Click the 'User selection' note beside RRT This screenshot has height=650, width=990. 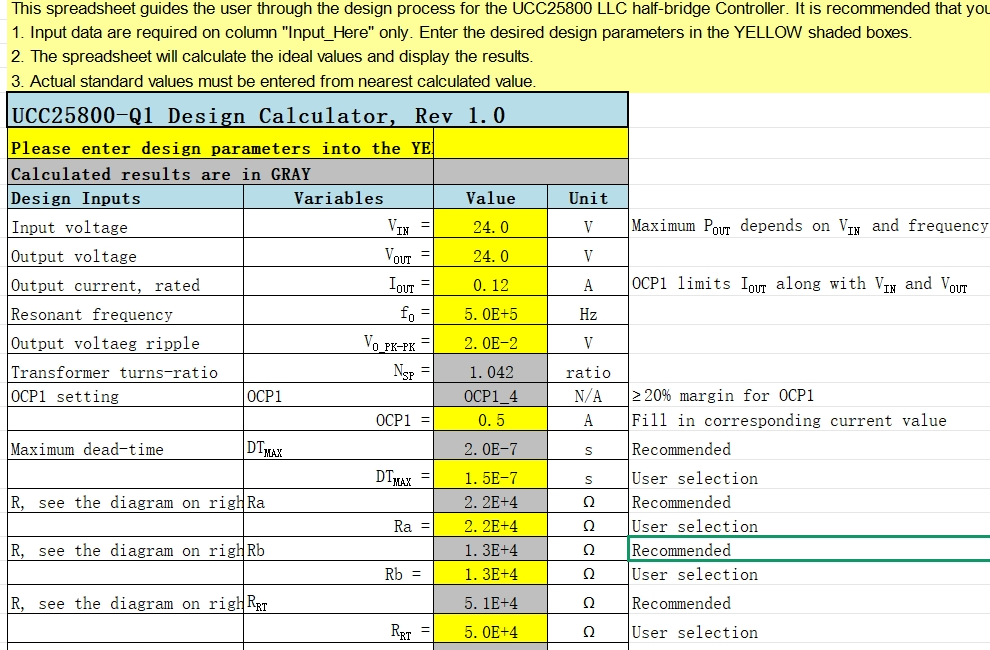695,632
